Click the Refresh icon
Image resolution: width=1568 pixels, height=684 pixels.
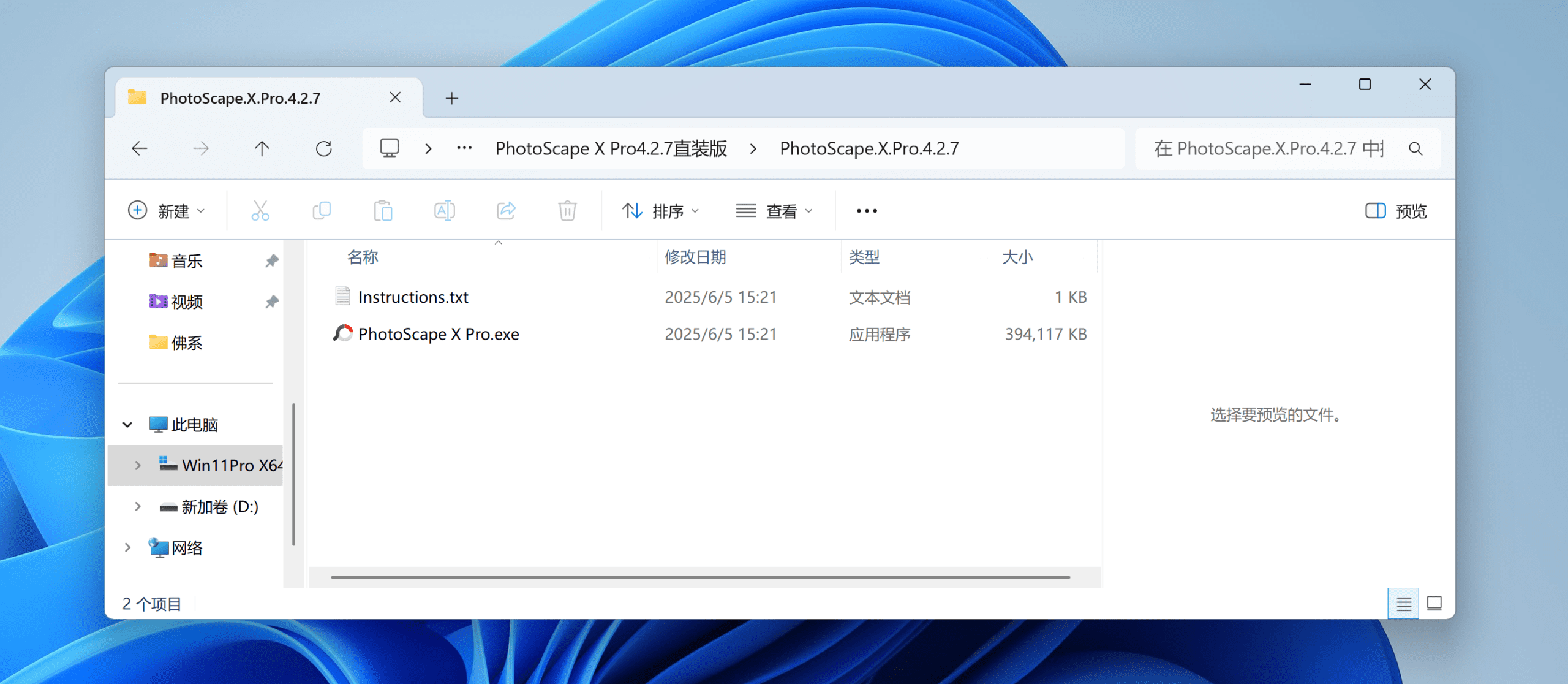click(324, 148)
